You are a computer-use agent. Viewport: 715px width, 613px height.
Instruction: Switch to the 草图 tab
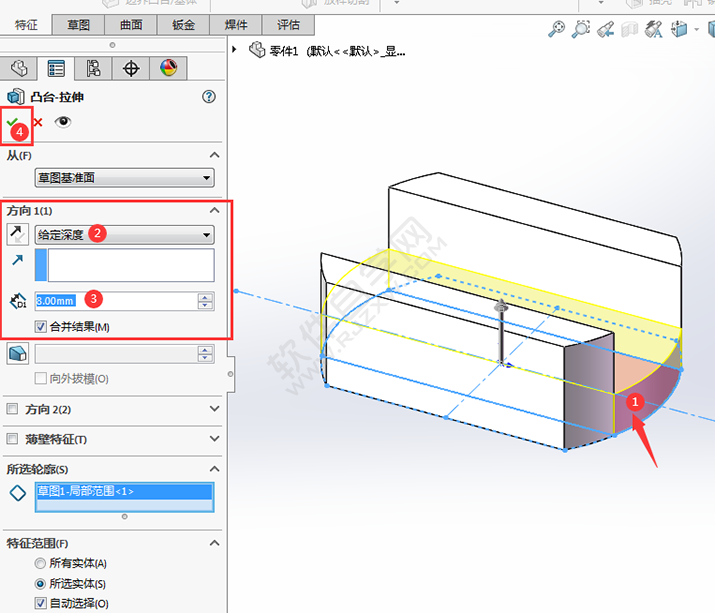78,25
